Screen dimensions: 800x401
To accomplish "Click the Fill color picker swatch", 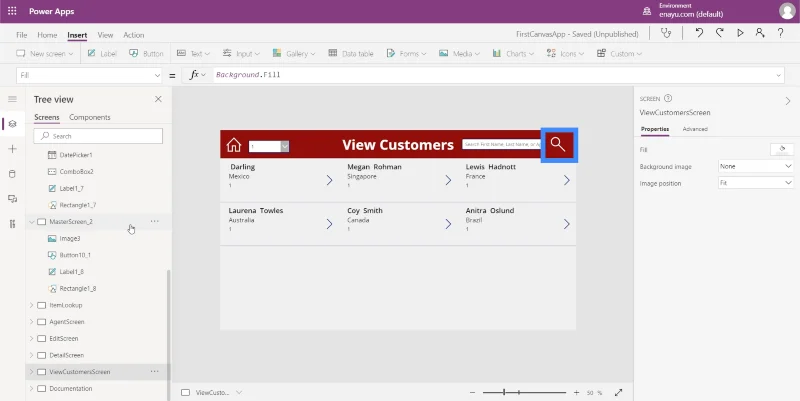I will tap(782, 149).
